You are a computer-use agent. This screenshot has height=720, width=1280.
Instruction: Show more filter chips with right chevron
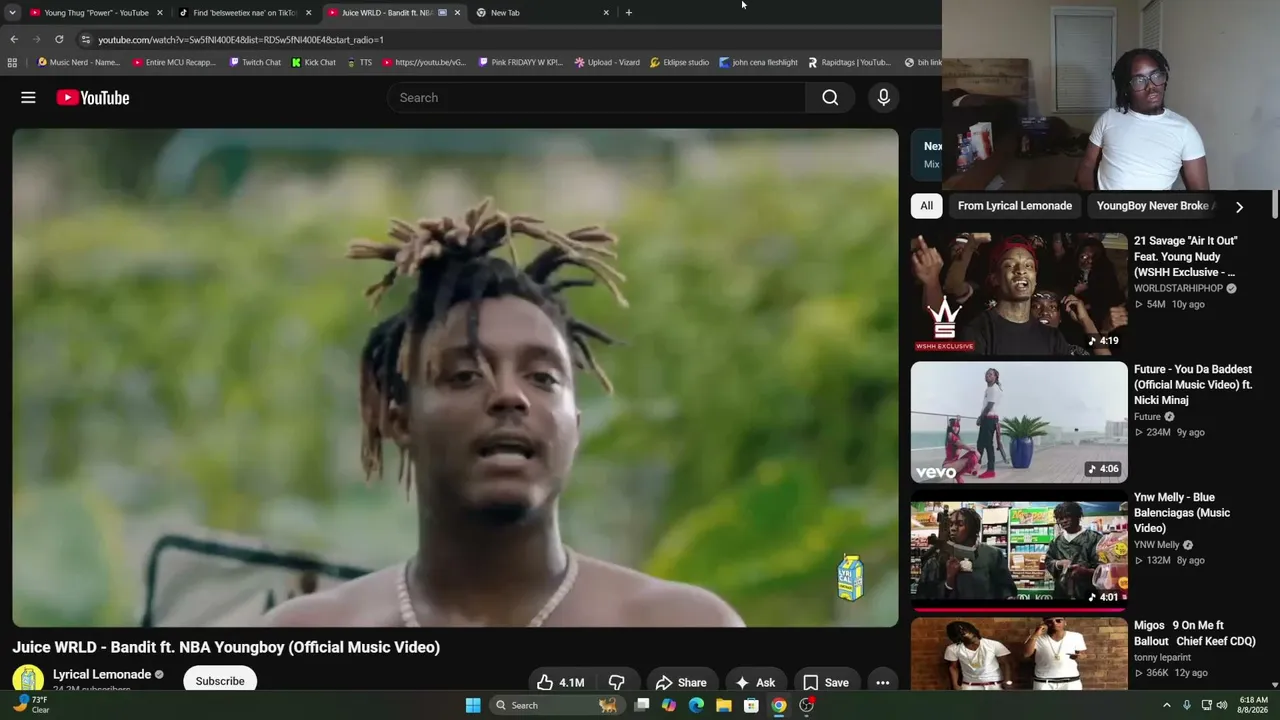1239,206
